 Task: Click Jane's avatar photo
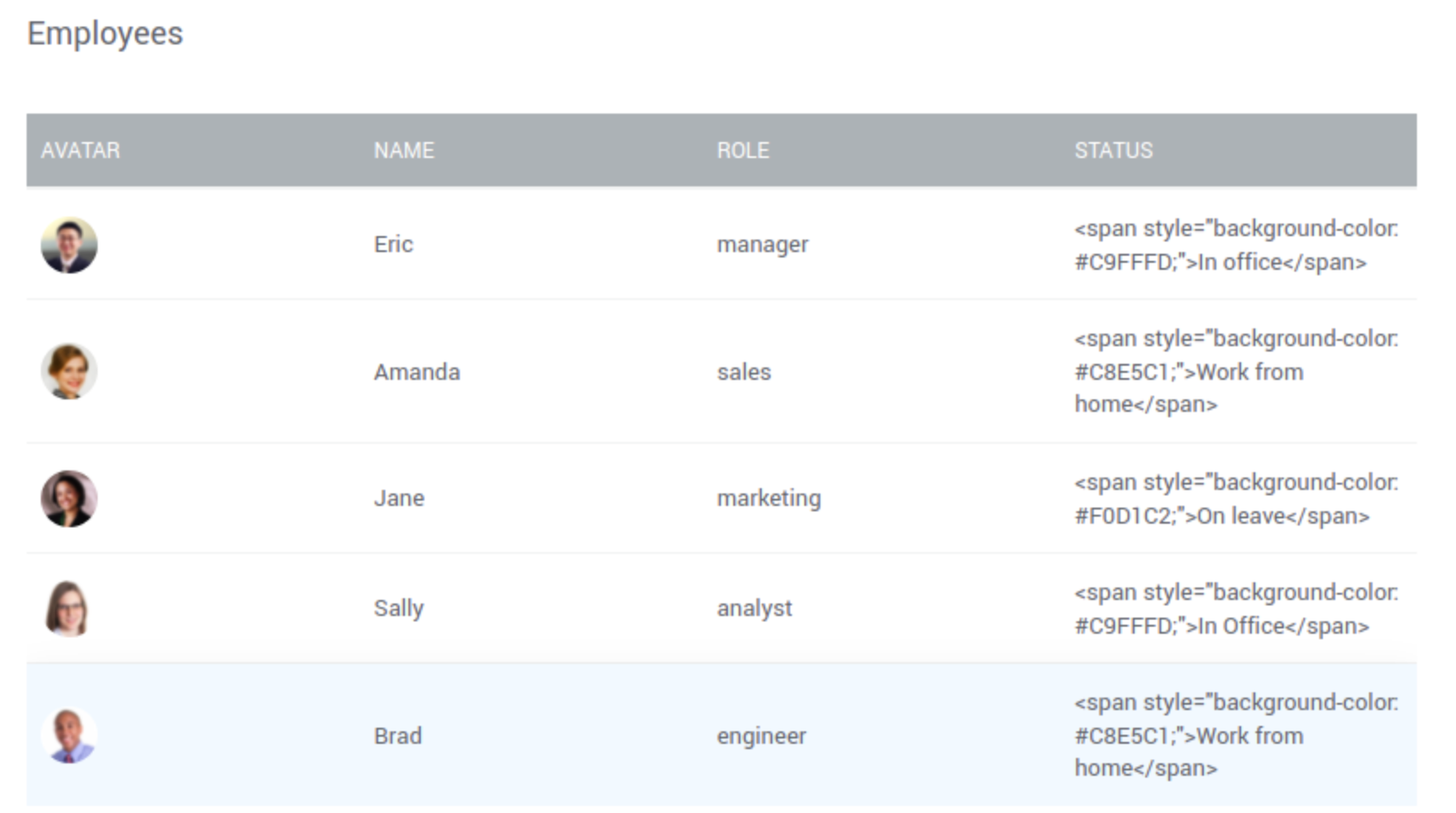click(x=69, y=498)
